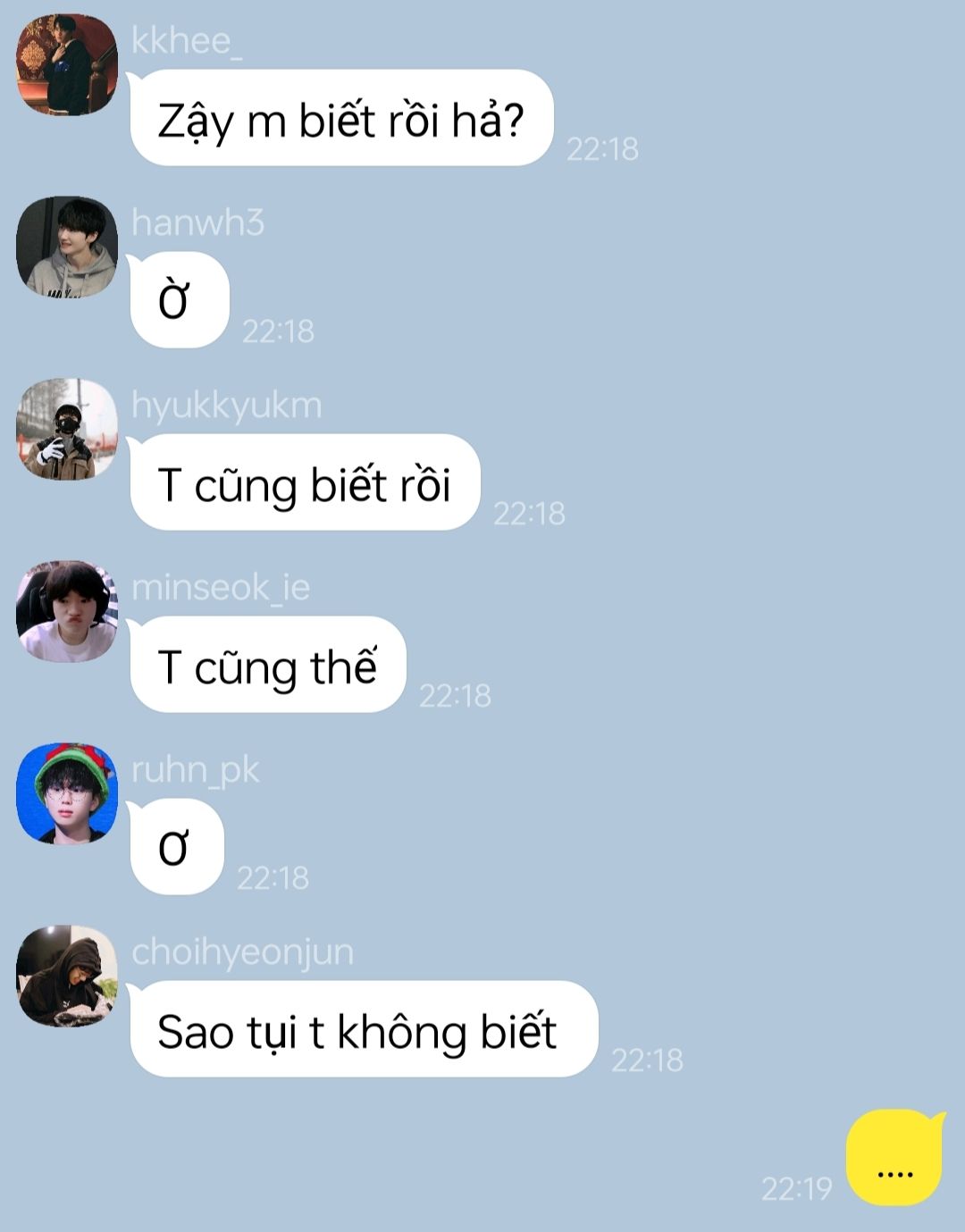Tap hanwh3's avatar photo
This screenshot has height=1232, width=965.
67,247
